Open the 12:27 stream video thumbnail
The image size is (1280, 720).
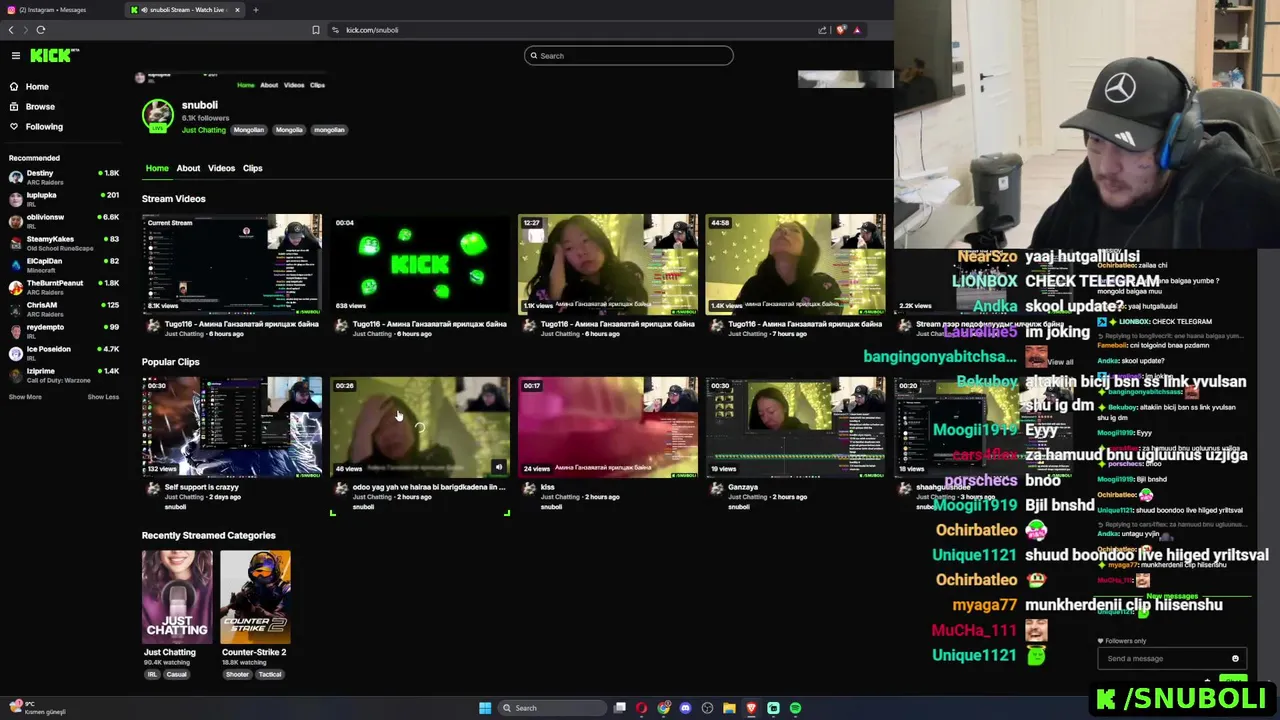608,264
